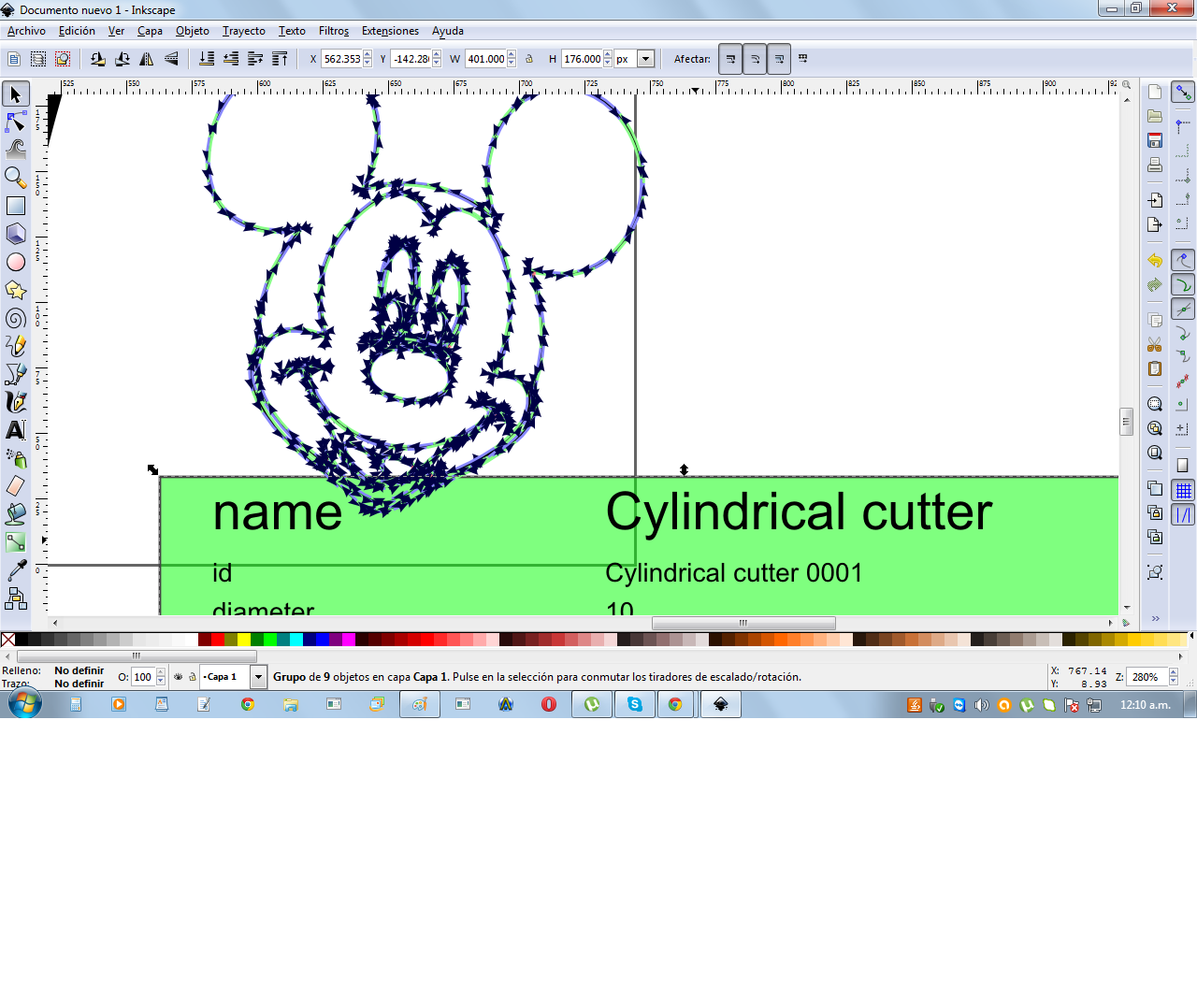This screenshot has width=1197, height=1008.
Task: Open the Edición menu
Action: 77,31
